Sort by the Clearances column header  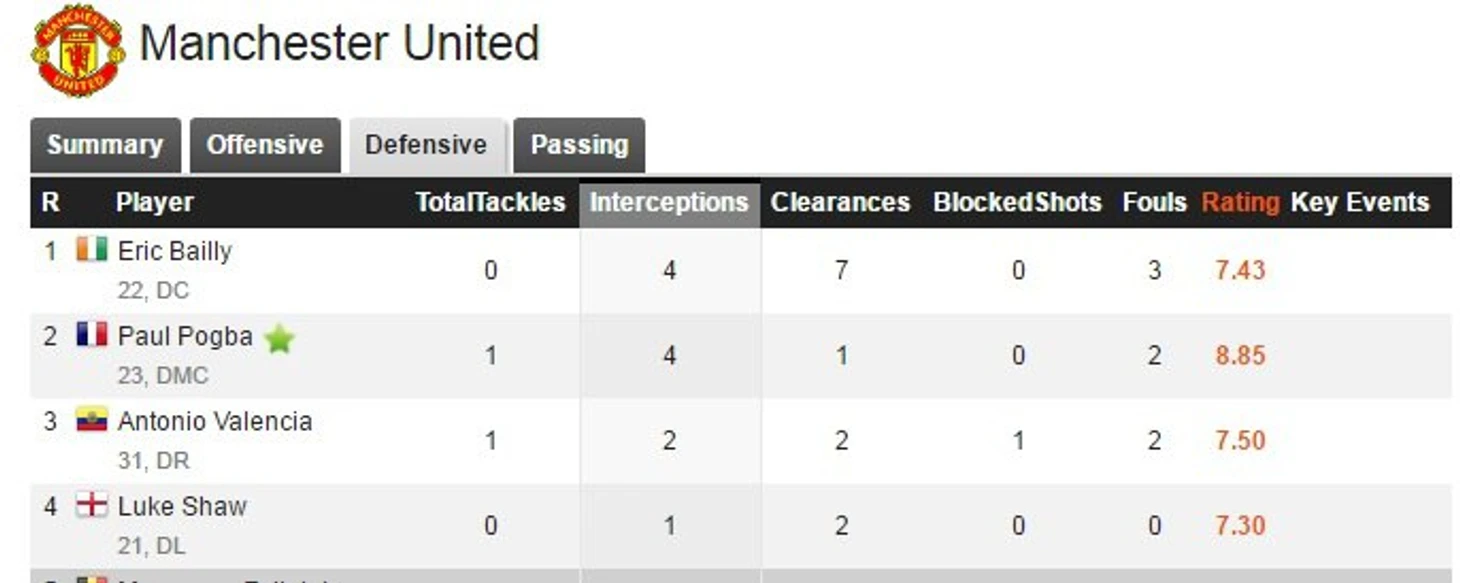(840, 202)
